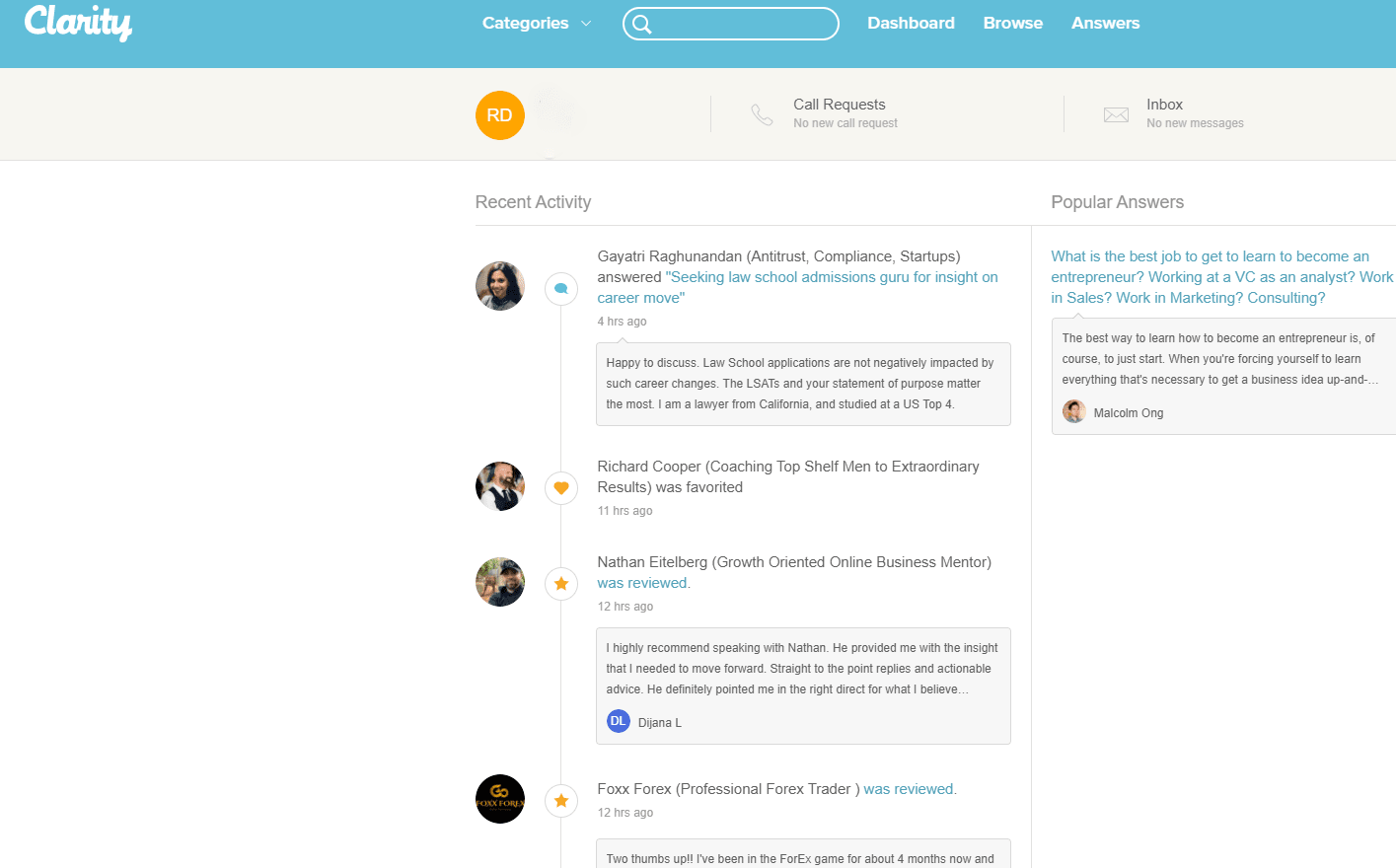Open the Answers menu item
The width and height of the screenshot is (1396, 868).
coord(1105,23)
